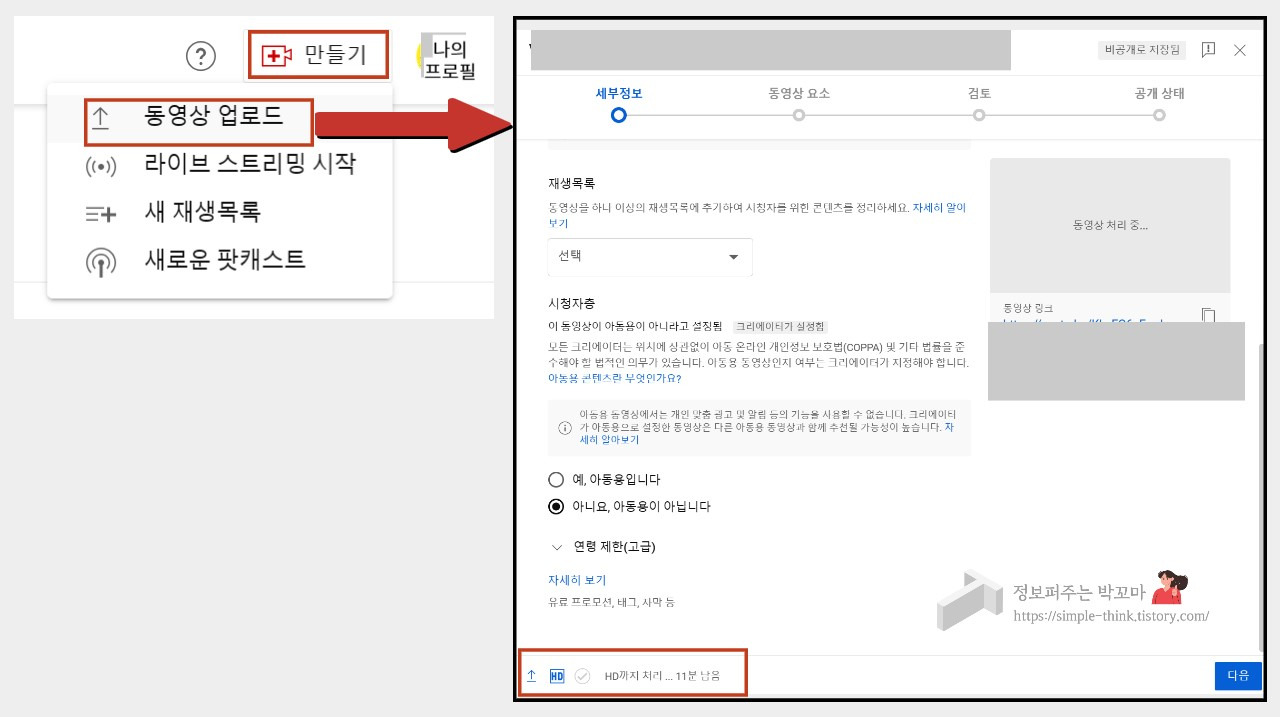This screenshot has width=1280, height=717.
Task: Switch to 세부정보 step tab
Action: (x=619, y=94)
